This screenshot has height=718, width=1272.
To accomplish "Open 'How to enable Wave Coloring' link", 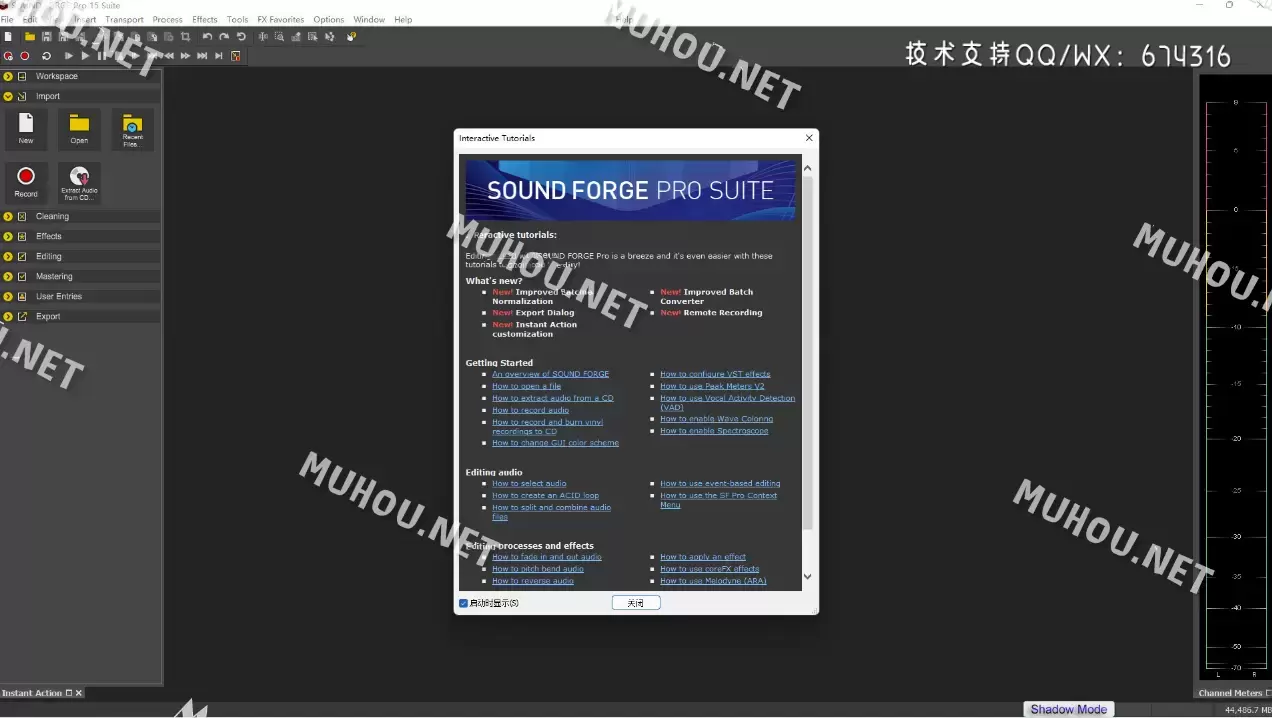I will click(716, 419).
